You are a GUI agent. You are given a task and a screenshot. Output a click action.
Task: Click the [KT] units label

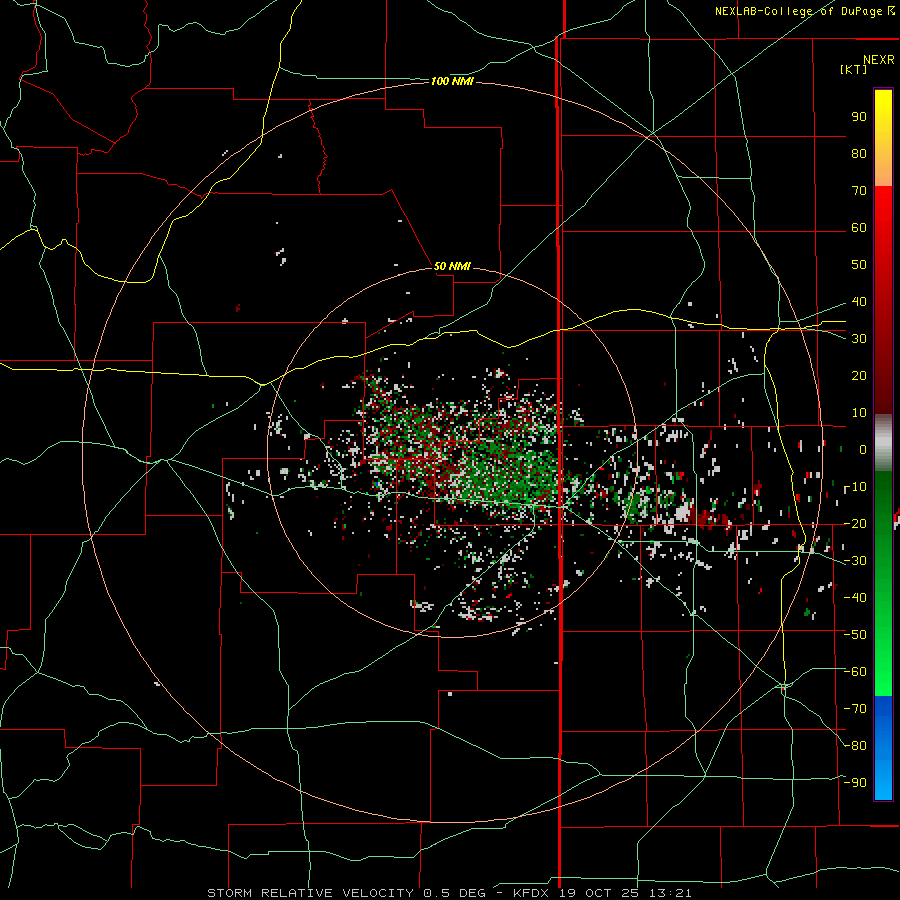[x=853, y=69]
